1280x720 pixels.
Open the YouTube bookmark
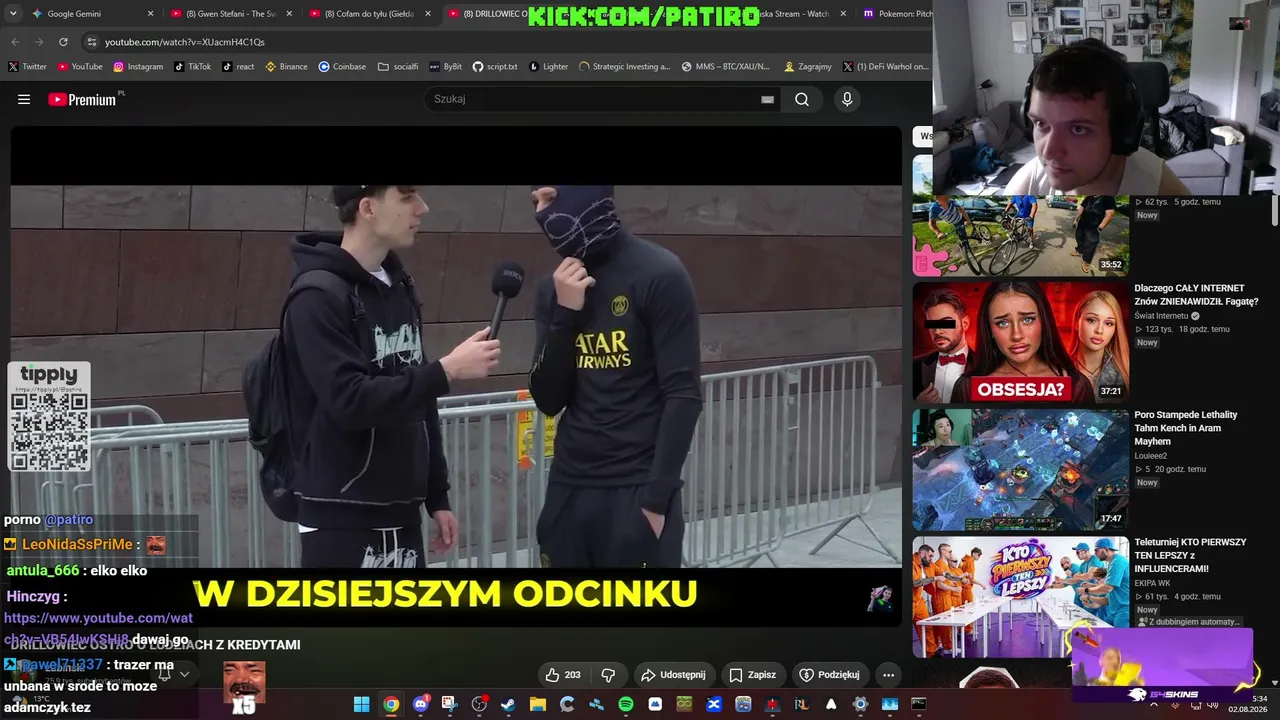click(x=80, y=67)
